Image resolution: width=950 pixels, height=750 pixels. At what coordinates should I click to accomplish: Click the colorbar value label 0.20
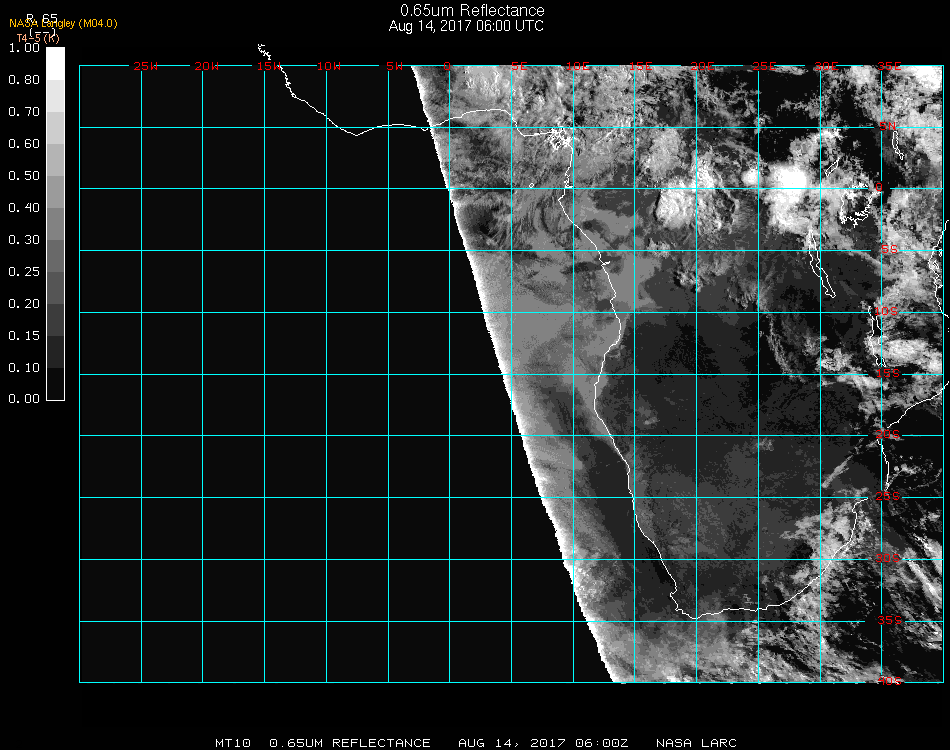coord(24,304)
